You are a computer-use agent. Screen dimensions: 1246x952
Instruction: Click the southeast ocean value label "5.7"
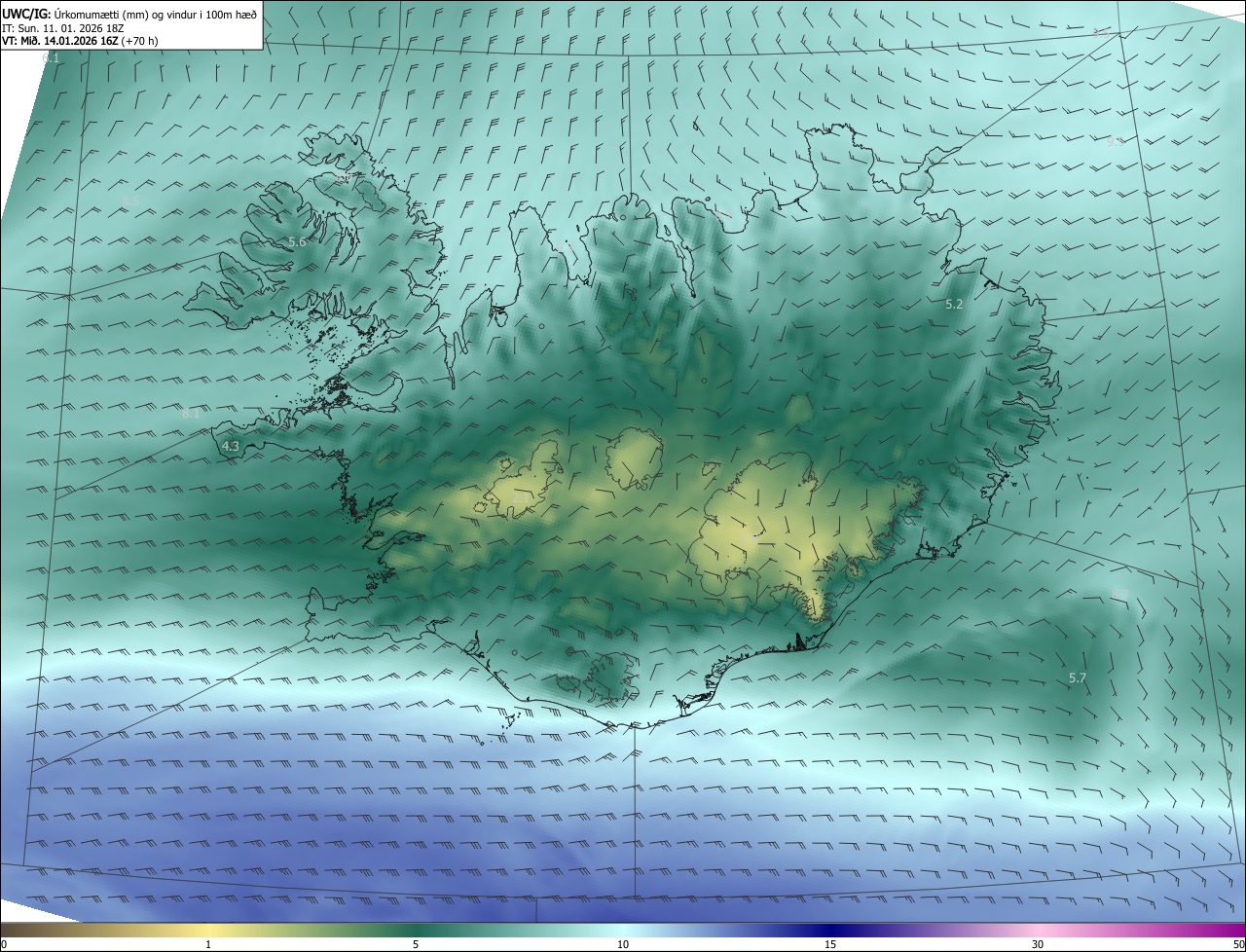1078,677
